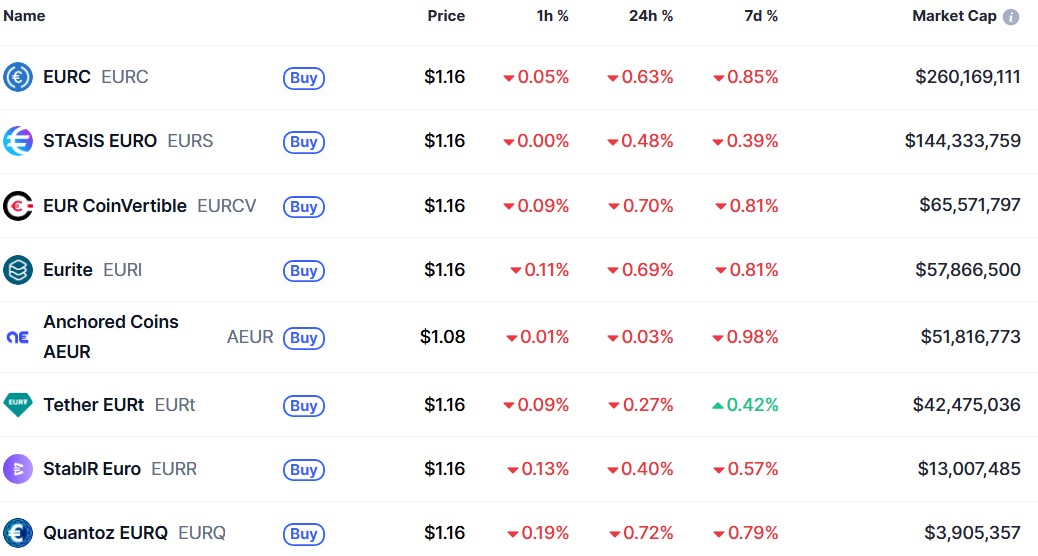This screenshot has height=556, width=1038.
Task: Sort table by Price column header
Action: 446,16
